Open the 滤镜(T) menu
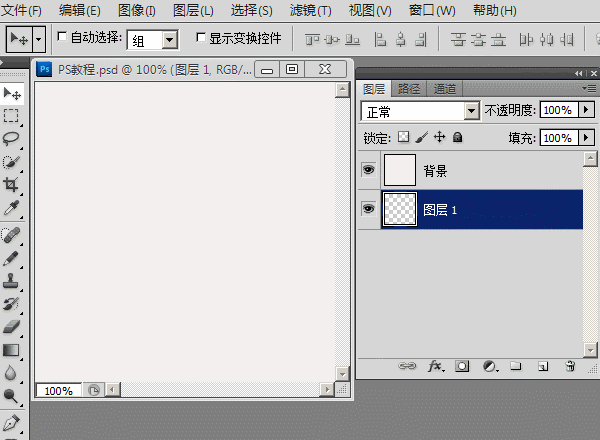The height and width of the screenshot is (440, 600). click(310, 10)
